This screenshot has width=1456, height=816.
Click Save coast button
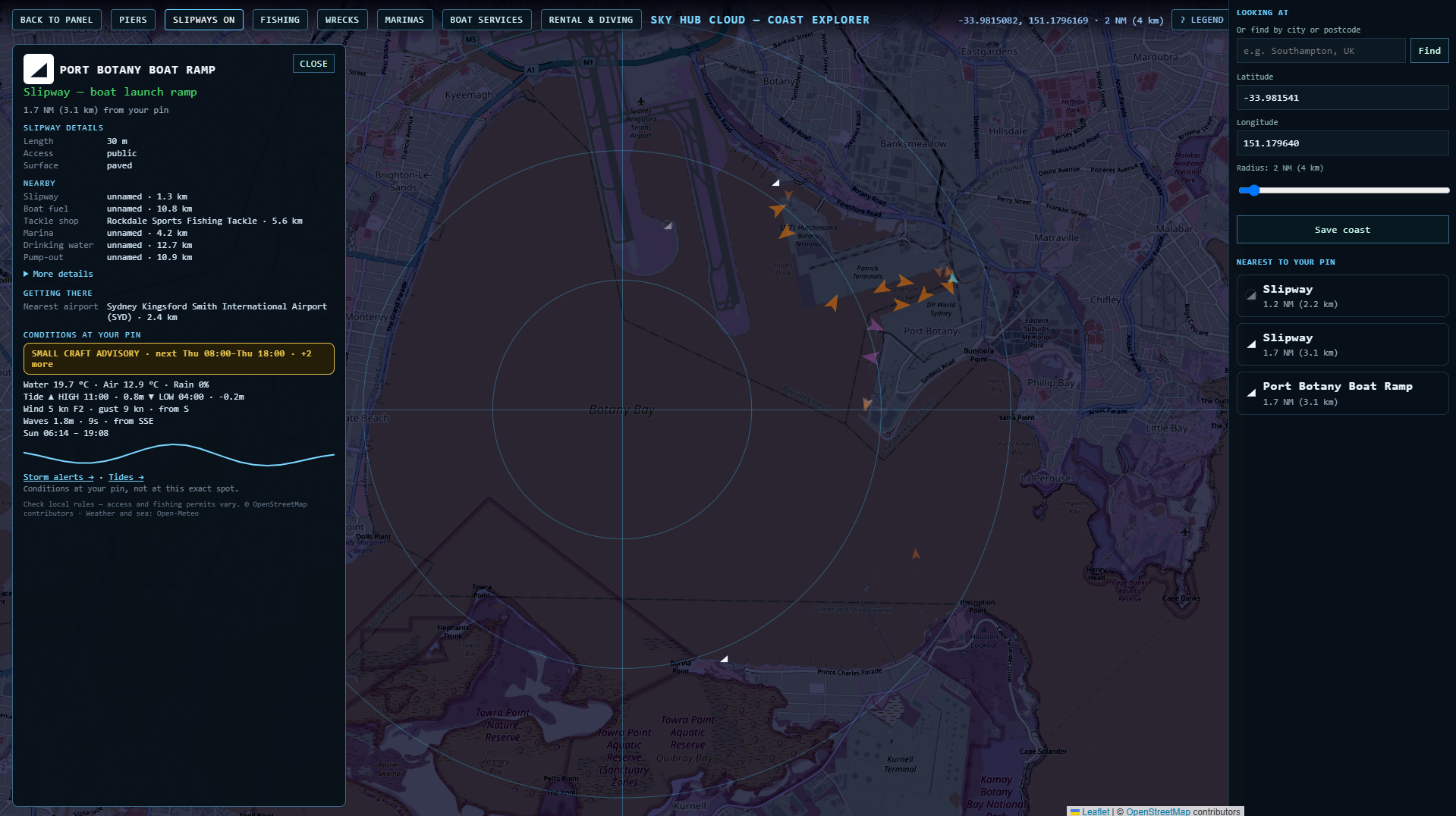[1342, 230]
